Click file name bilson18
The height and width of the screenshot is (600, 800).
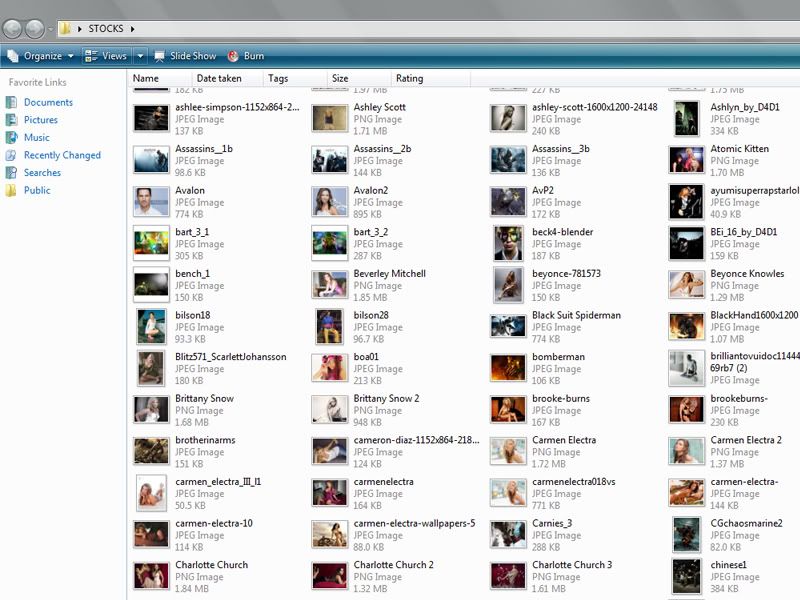[192, 315]
